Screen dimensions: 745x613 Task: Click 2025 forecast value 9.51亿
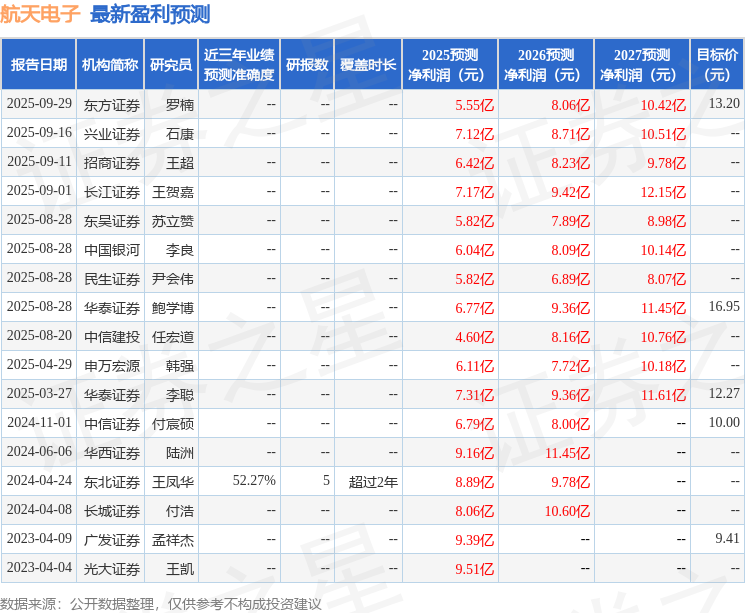pyautogui.click(x=474, y=569)
